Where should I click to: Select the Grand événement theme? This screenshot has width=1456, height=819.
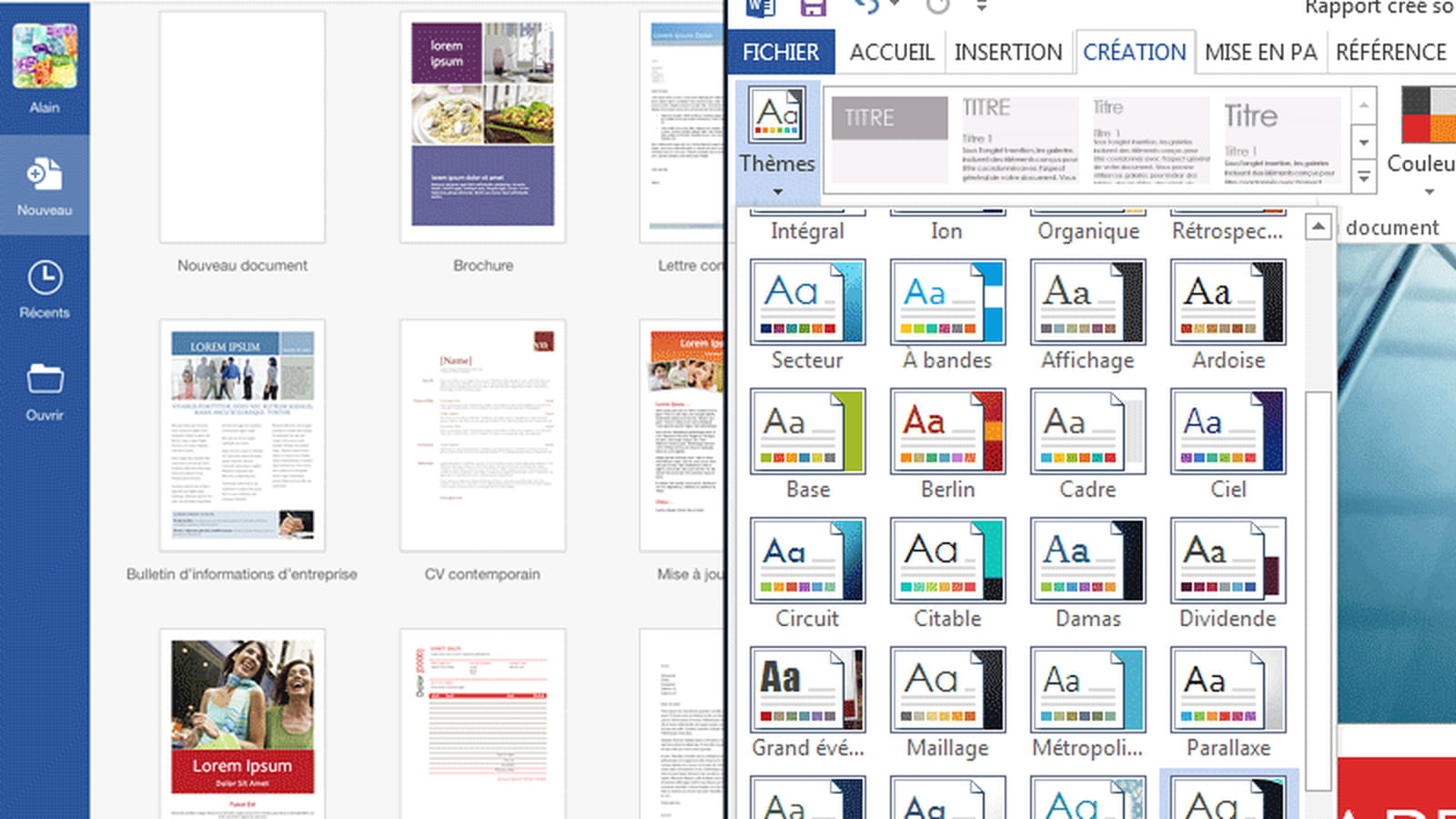click(807, 703)
